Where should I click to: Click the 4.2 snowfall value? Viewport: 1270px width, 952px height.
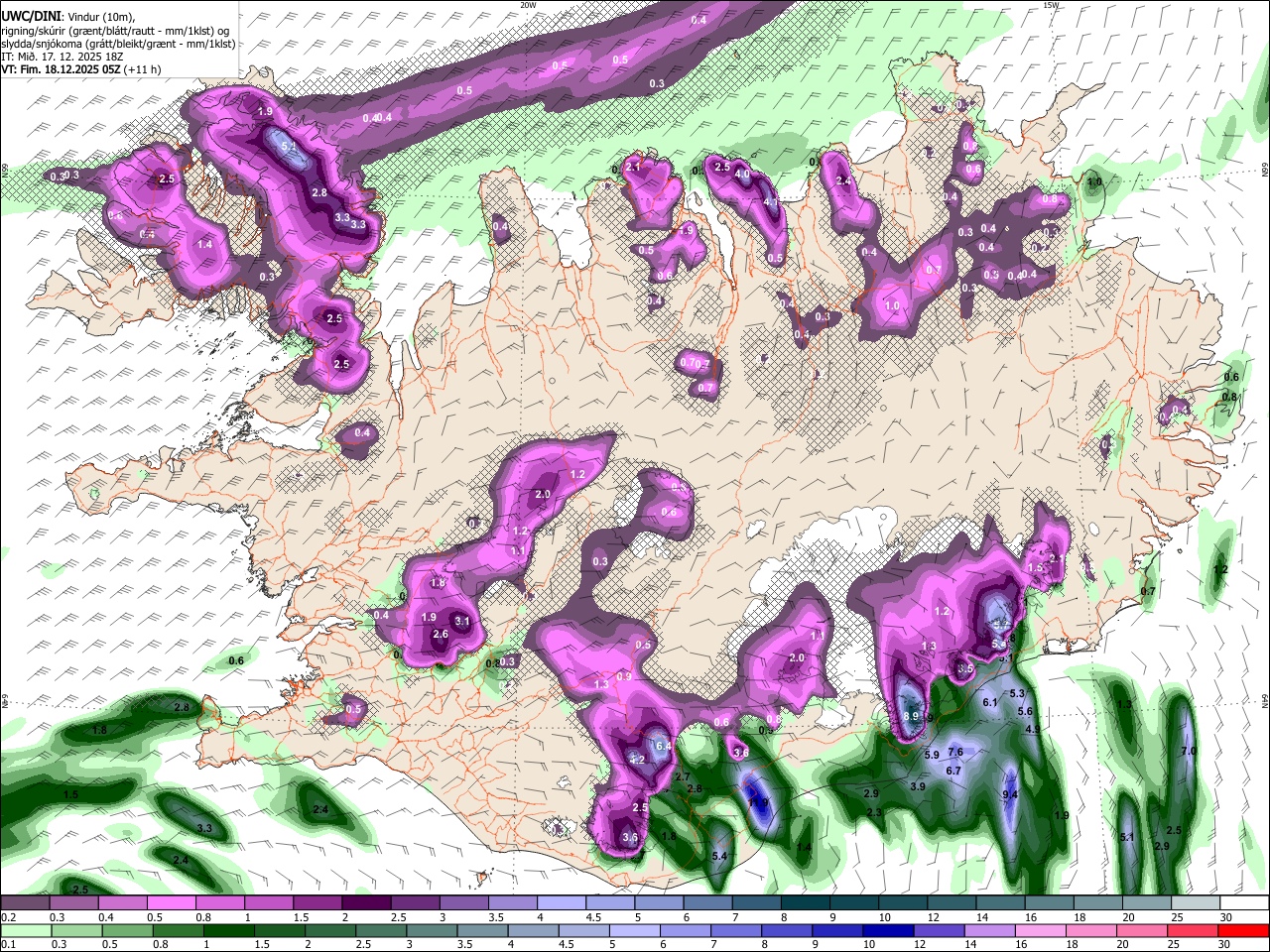click(638, 761)
